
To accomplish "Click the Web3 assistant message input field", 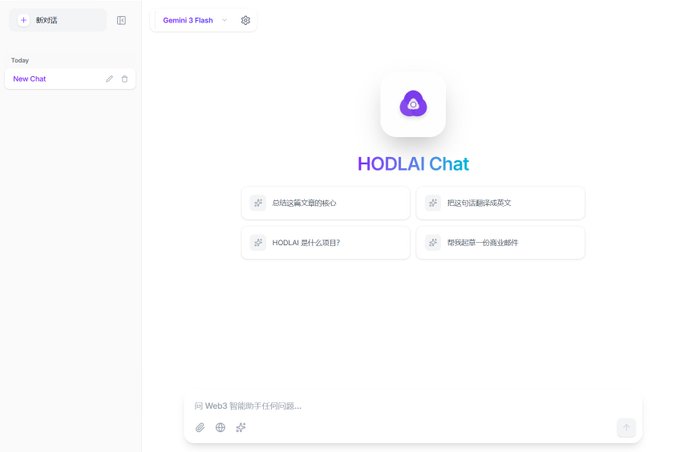I will tap(413, 406).
